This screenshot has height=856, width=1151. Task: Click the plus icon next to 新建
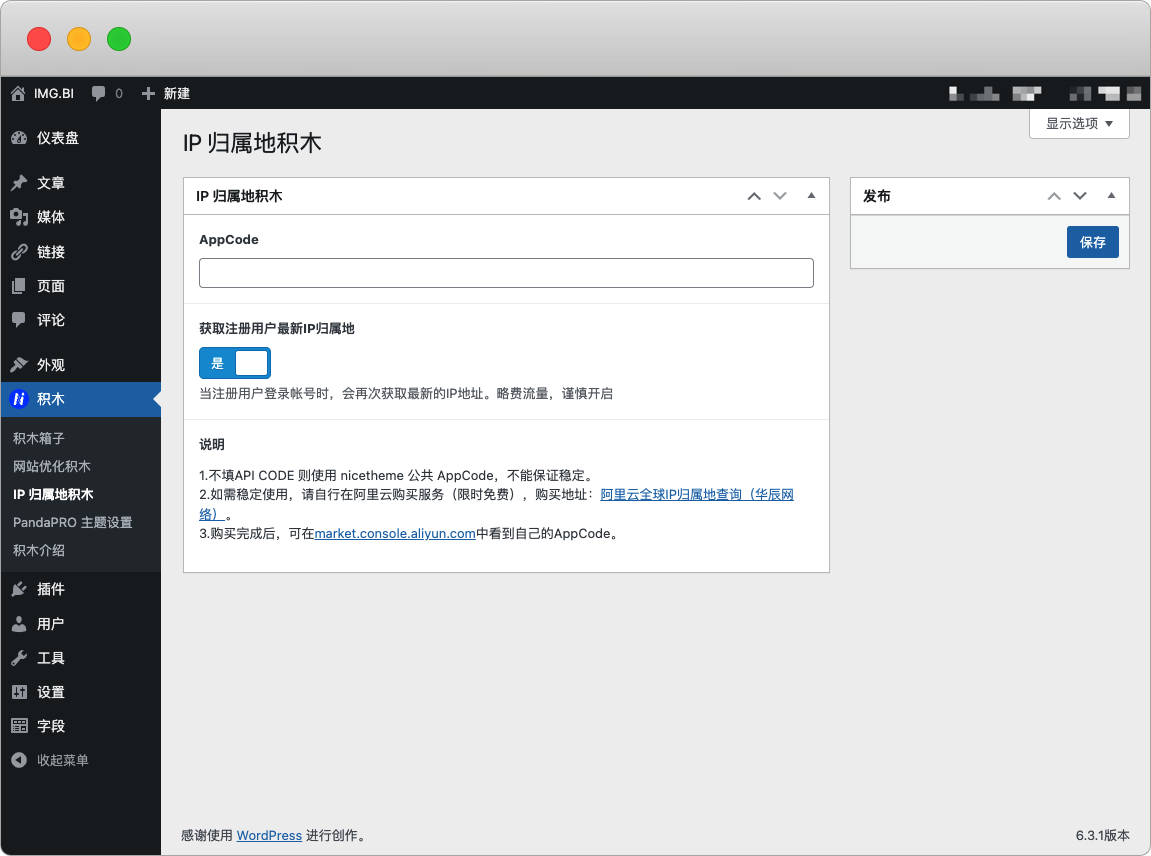(148, 93)
